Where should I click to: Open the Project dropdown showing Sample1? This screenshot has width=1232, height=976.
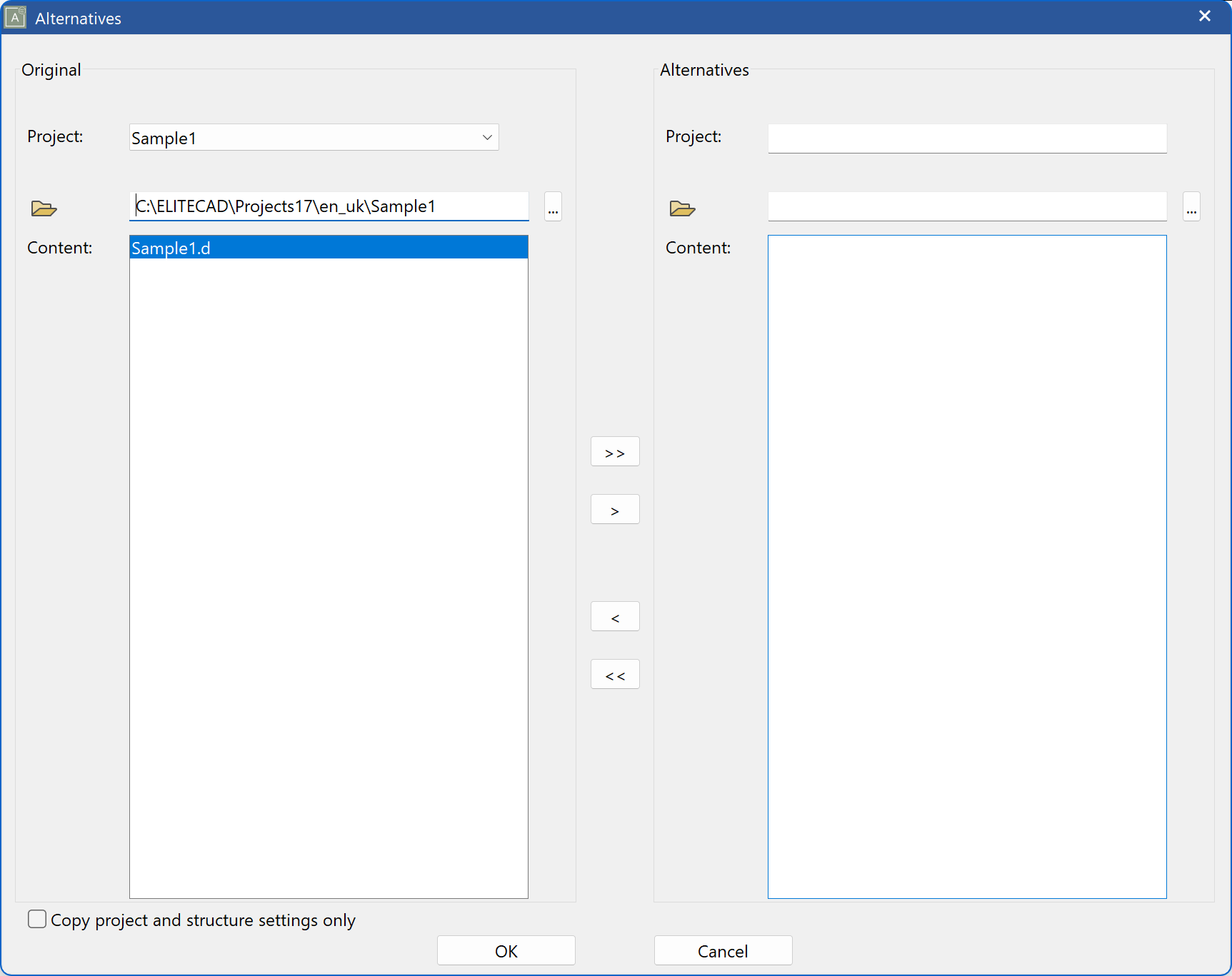(313, 137)
